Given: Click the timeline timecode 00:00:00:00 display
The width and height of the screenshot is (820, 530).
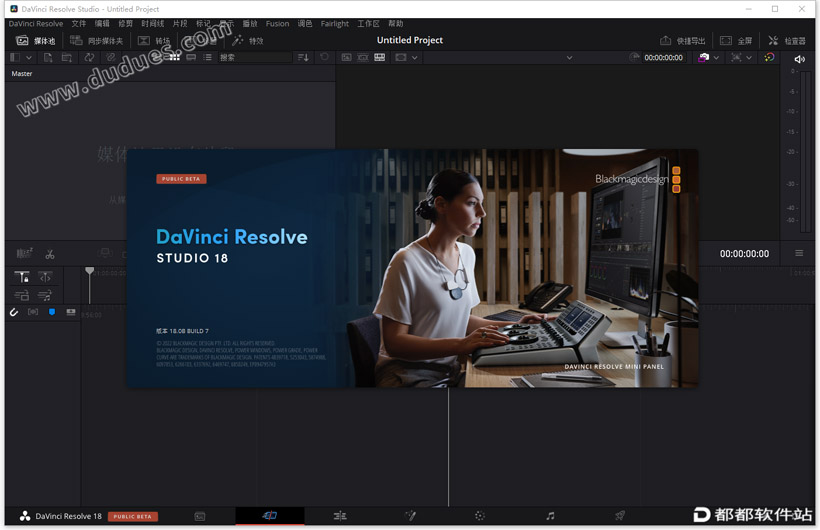Looking at the screenshot, I should (x=744, y=254).
